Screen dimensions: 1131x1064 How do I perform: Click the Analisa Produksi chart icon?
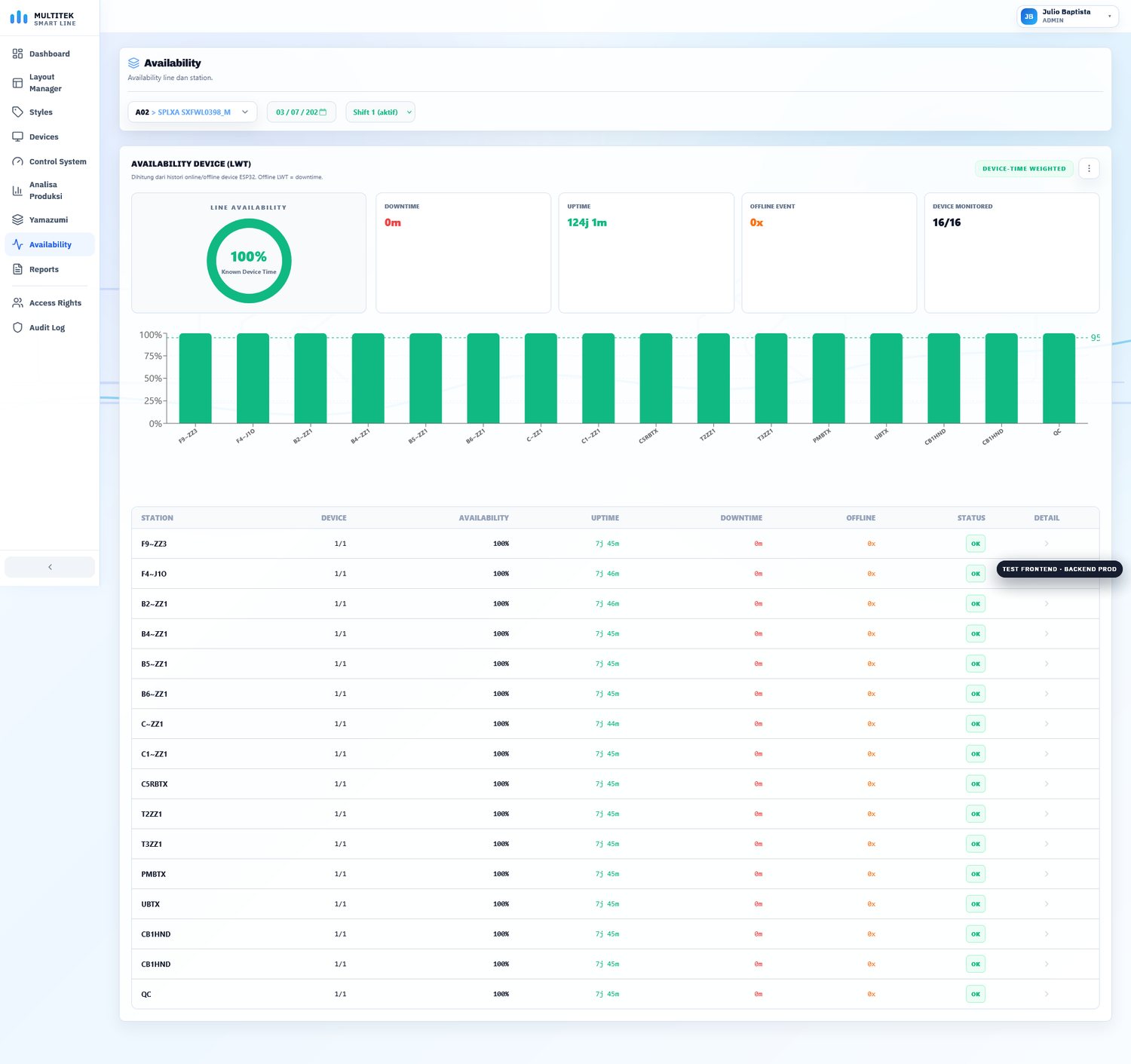17,191
